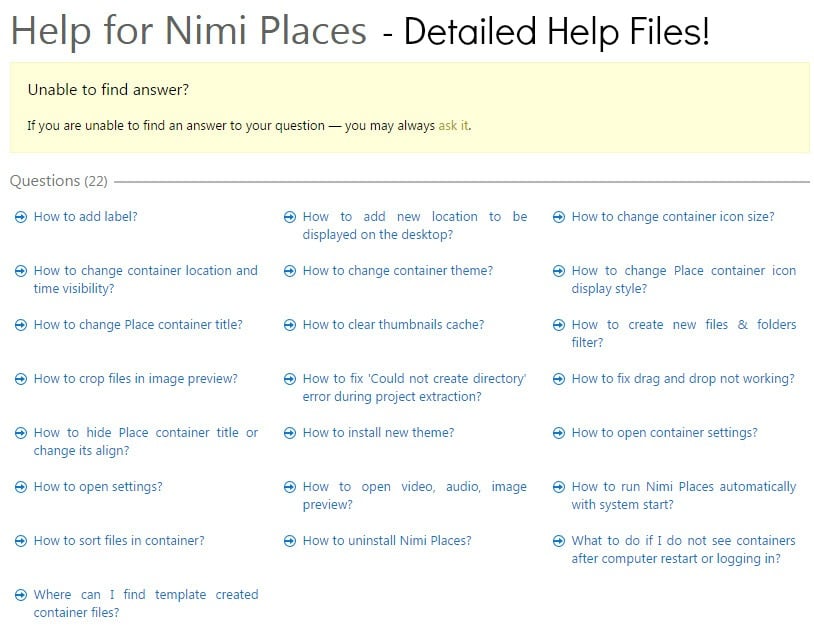This screenshot has height=627, width=814.
Task: Click arrow icon next to 'How to uninstall Nimi Places?'
Action: click(290, 541)
